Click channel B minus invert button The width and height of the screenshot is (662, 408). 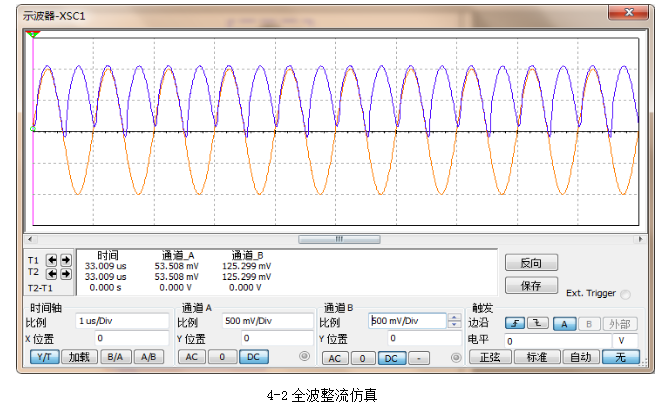pos(419,359)
